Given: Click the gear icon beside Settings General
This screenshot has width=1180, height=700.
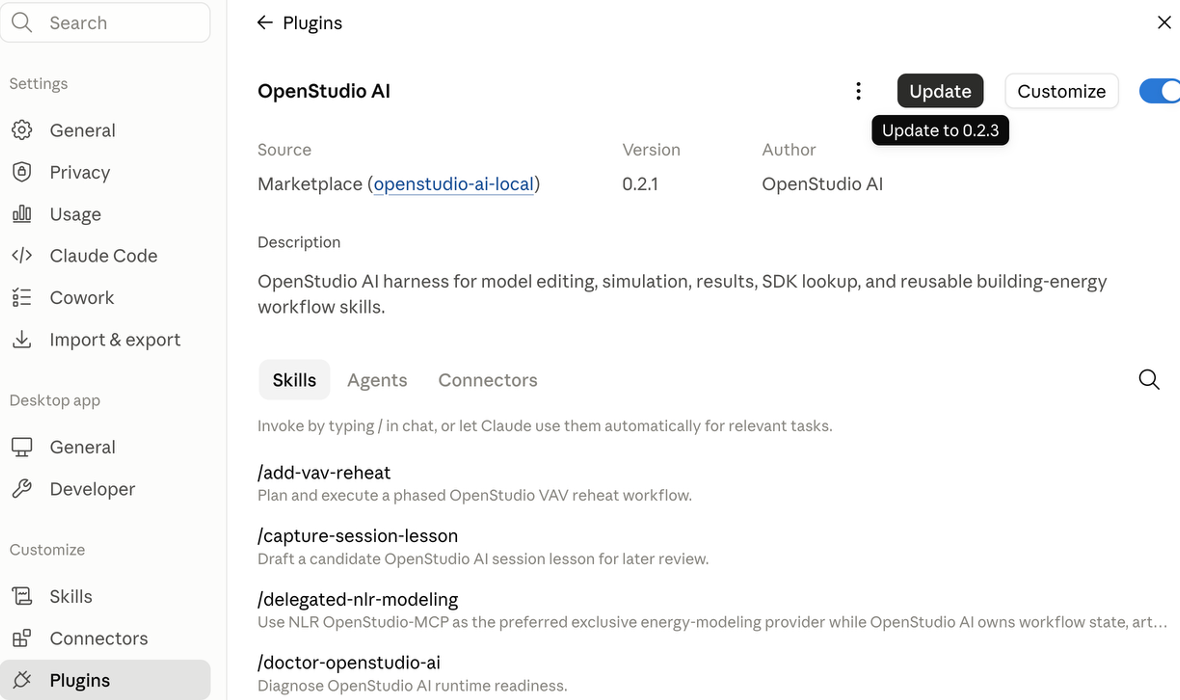Looking at the screenshot, I should pos(22,130).
